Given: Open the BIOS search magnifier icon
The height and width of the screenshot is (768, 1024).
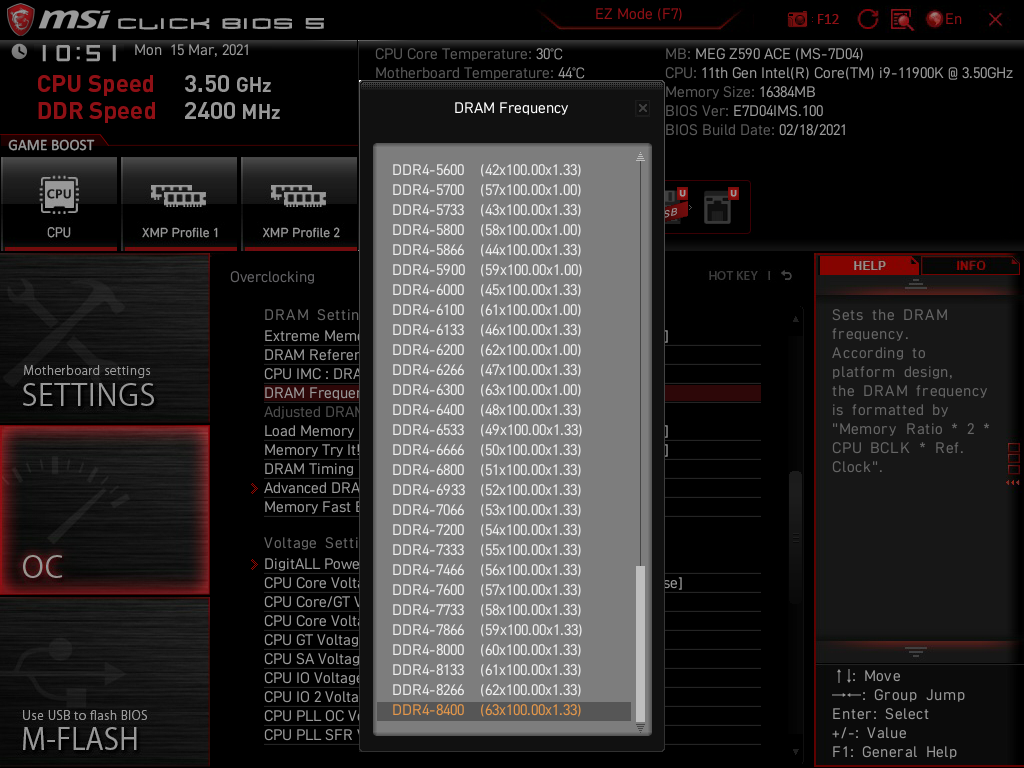Looking at the screenshot, I should (902, 20).
